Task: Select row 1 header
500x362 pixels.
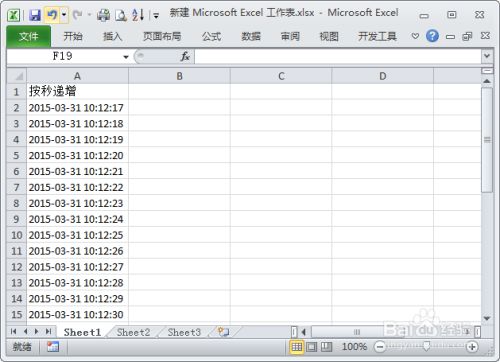Action: (16, 92)
